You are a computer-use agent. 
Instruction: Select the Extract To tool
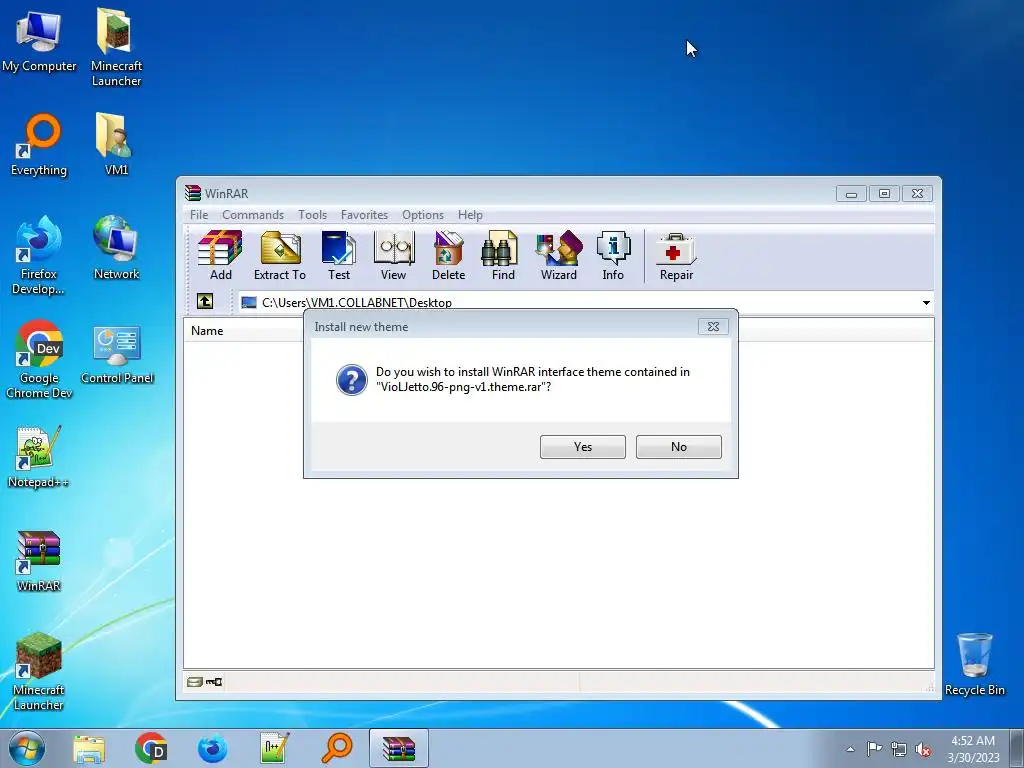[x=280, y=255]
